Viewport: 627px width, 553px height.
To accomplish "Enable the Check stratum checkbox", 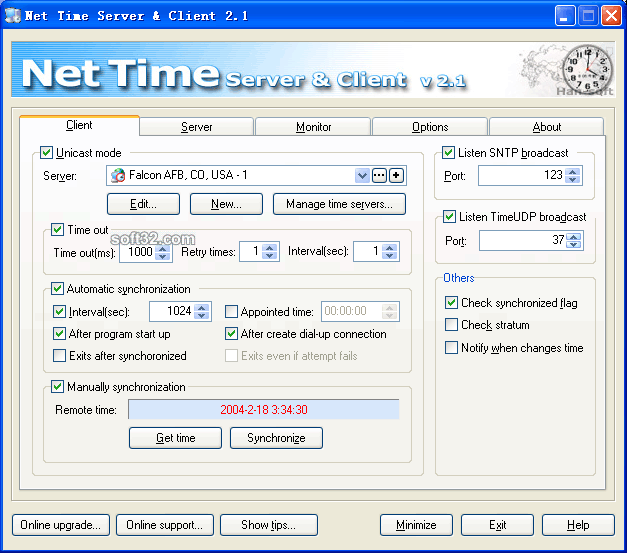I will point(451,325).
